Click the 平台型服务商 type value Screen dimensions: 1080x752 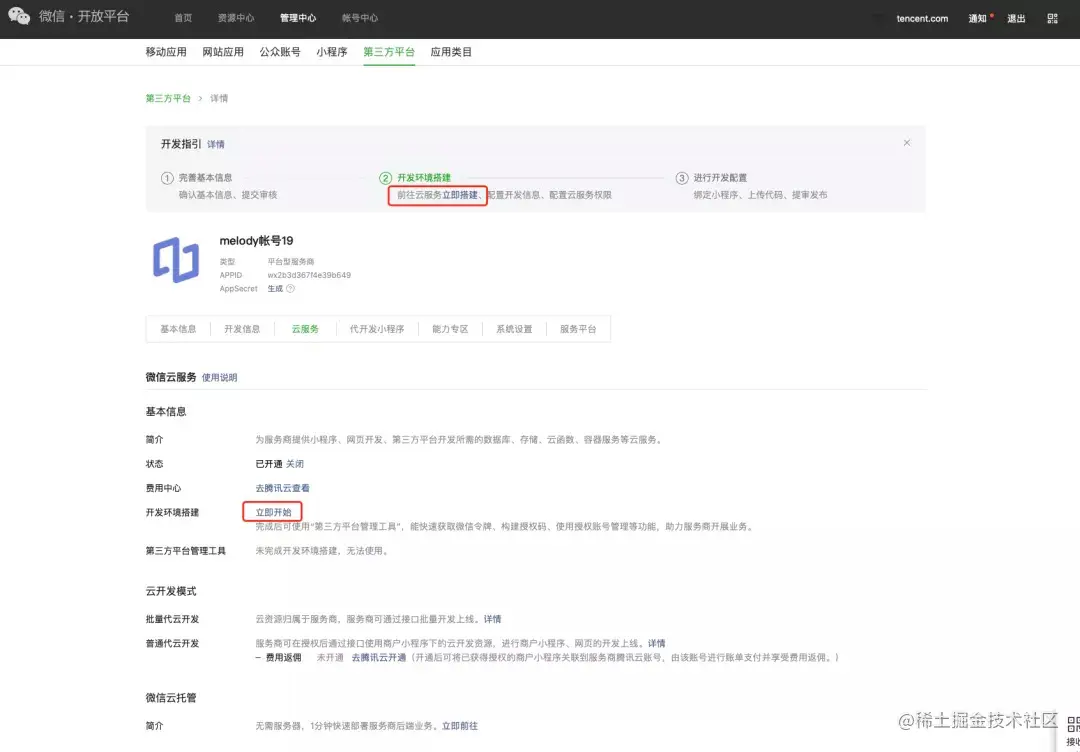click(x=291, y=262)
